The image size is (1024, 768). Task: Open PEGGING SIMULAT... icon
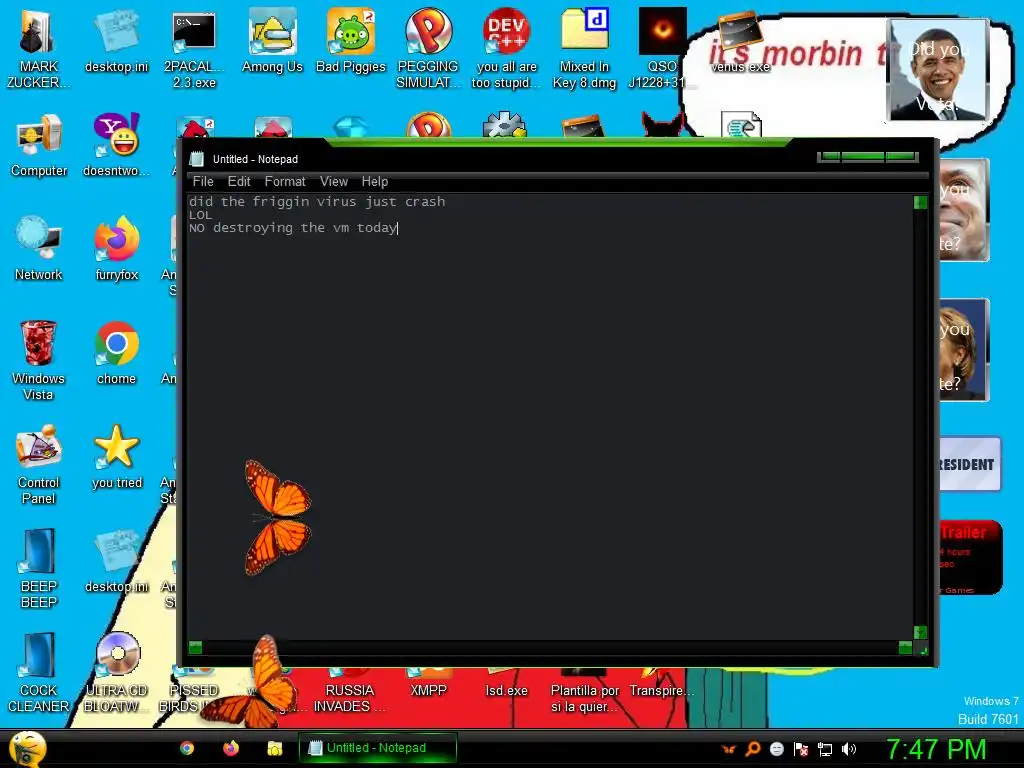pos(428,48)
